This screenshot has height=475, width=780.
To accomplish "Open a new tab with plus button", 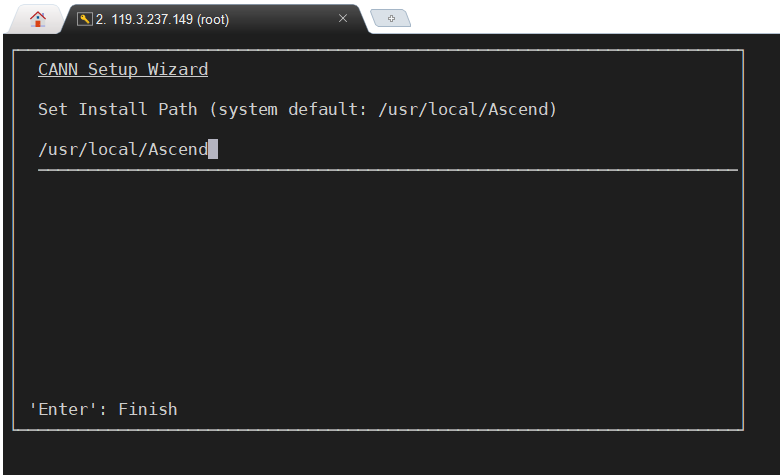I will (x=391, y=19).
